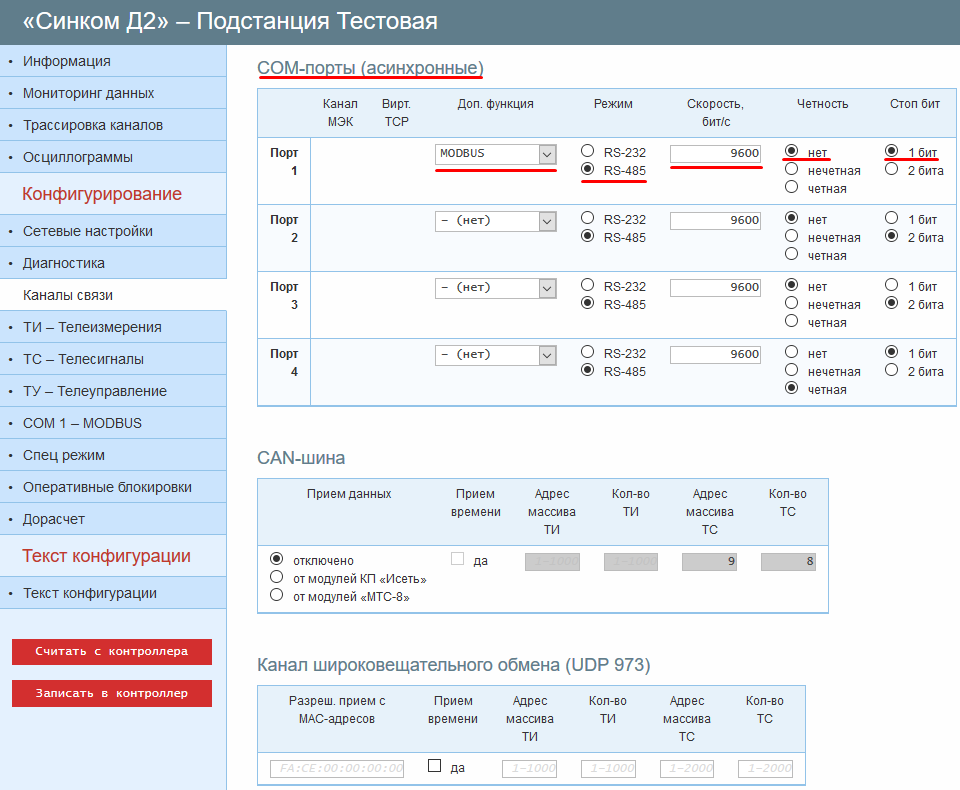This screenshot has height=790, width=960.
Task: Select RS-232 mode for Port 4
Action: coord(588,353)
